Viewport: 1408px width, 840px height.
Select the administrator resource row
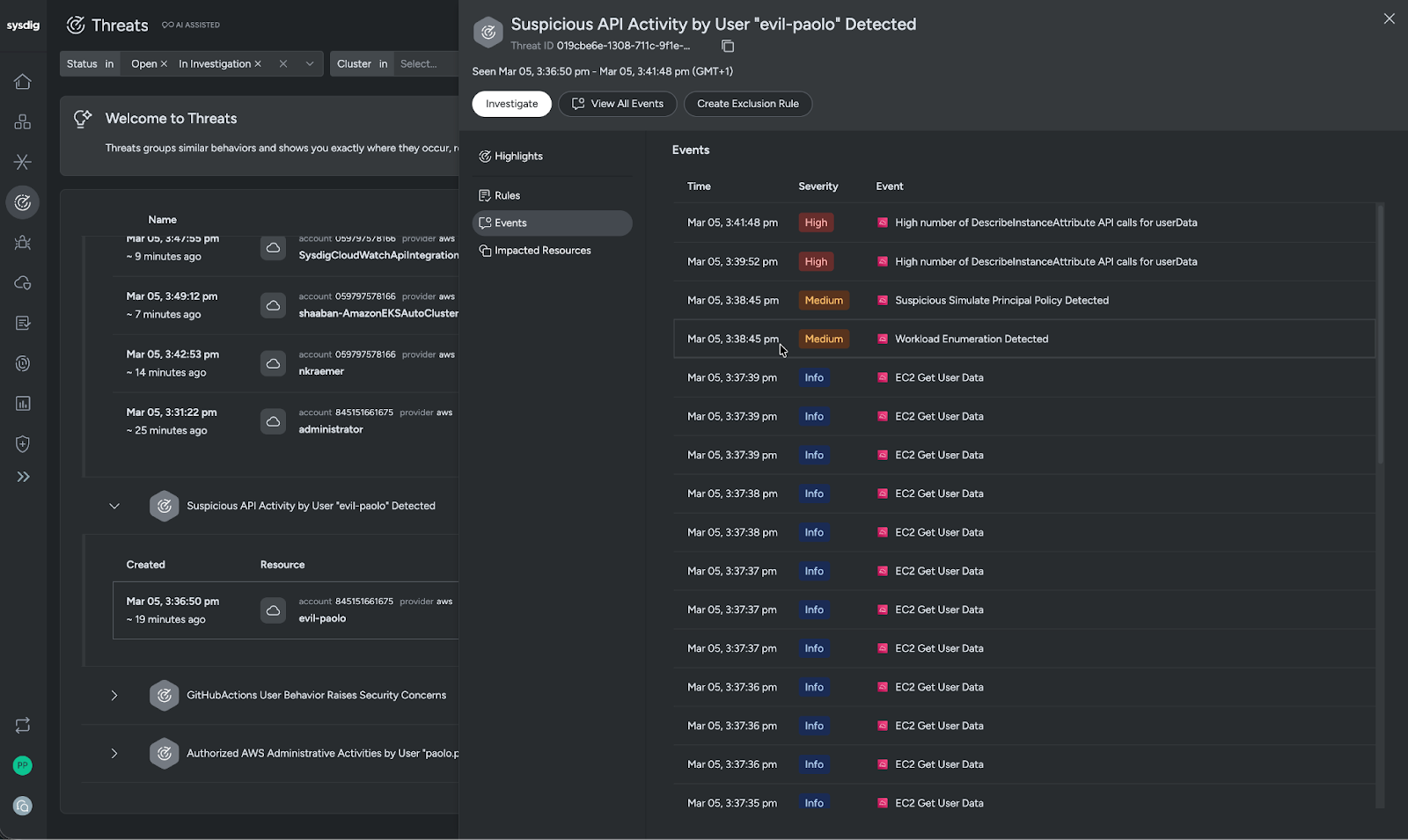pos(286,421)
